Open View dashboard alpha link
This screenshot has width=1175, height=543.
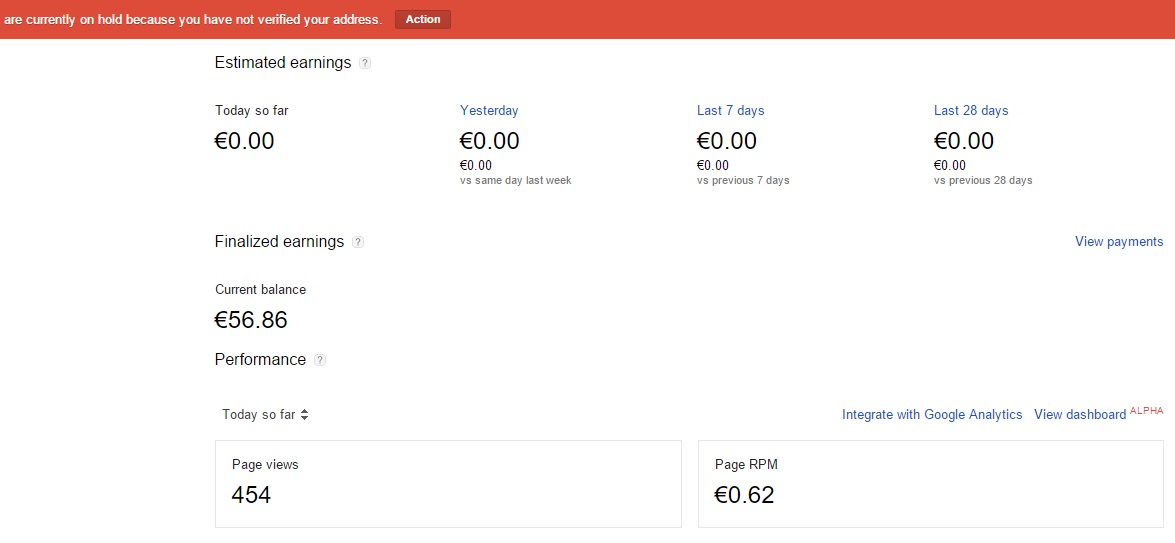[1080, 415]
